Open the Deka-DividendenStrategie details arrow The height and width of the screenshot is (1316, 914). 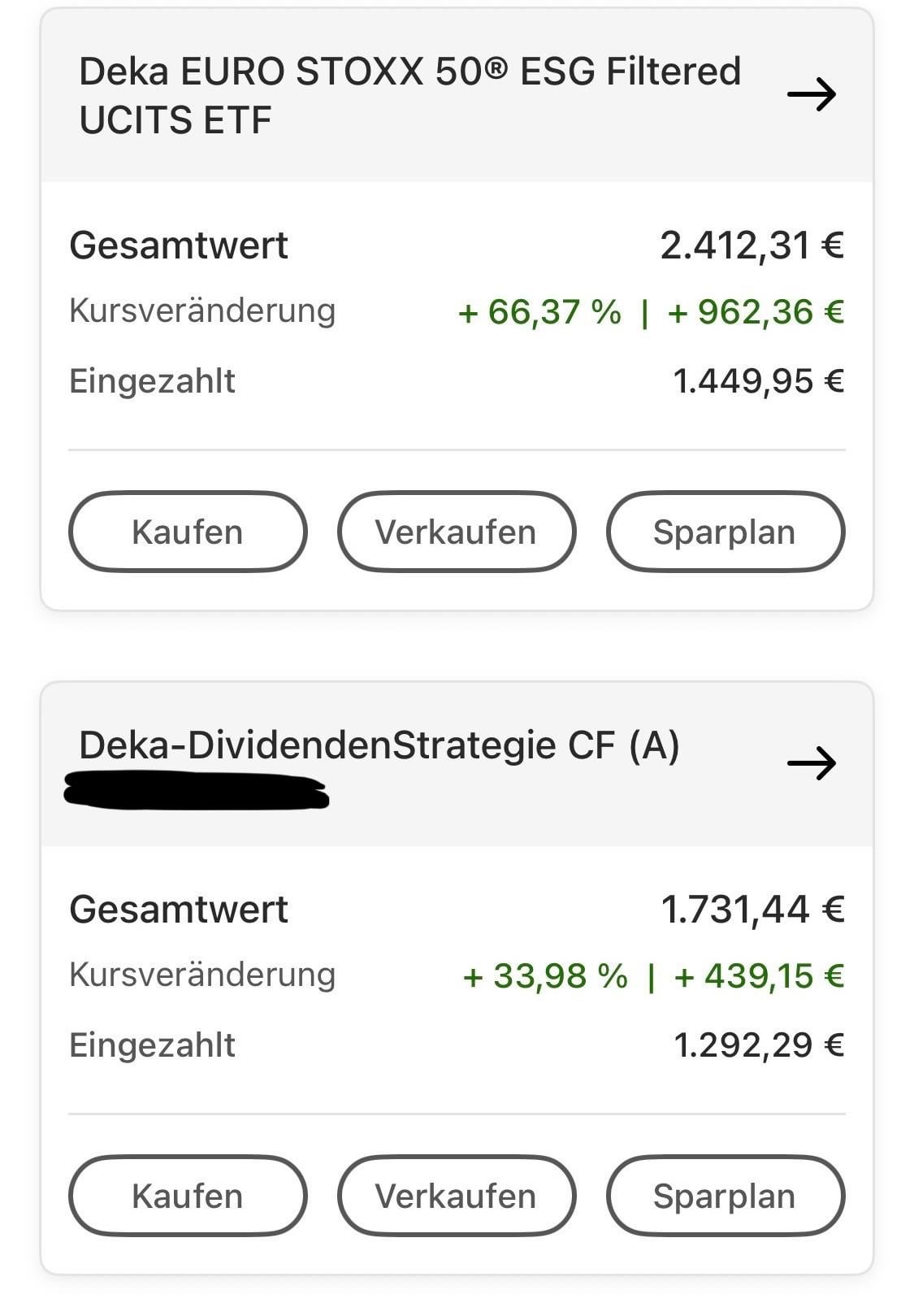pyautogui.click(x=811, y=763)
